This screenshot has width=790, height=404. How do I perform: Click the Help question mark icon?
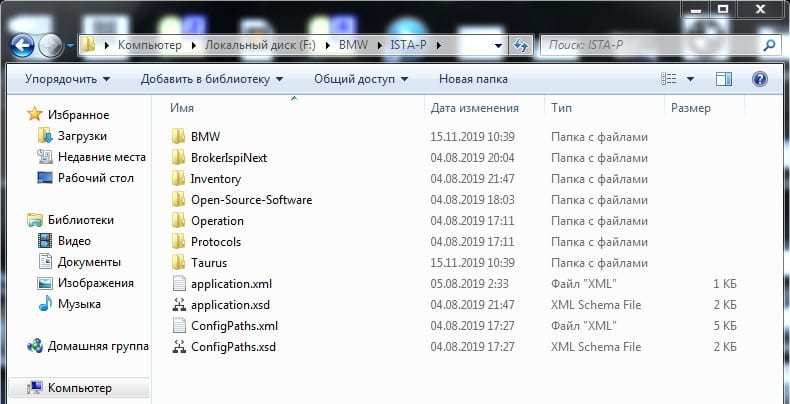(759, 79)
